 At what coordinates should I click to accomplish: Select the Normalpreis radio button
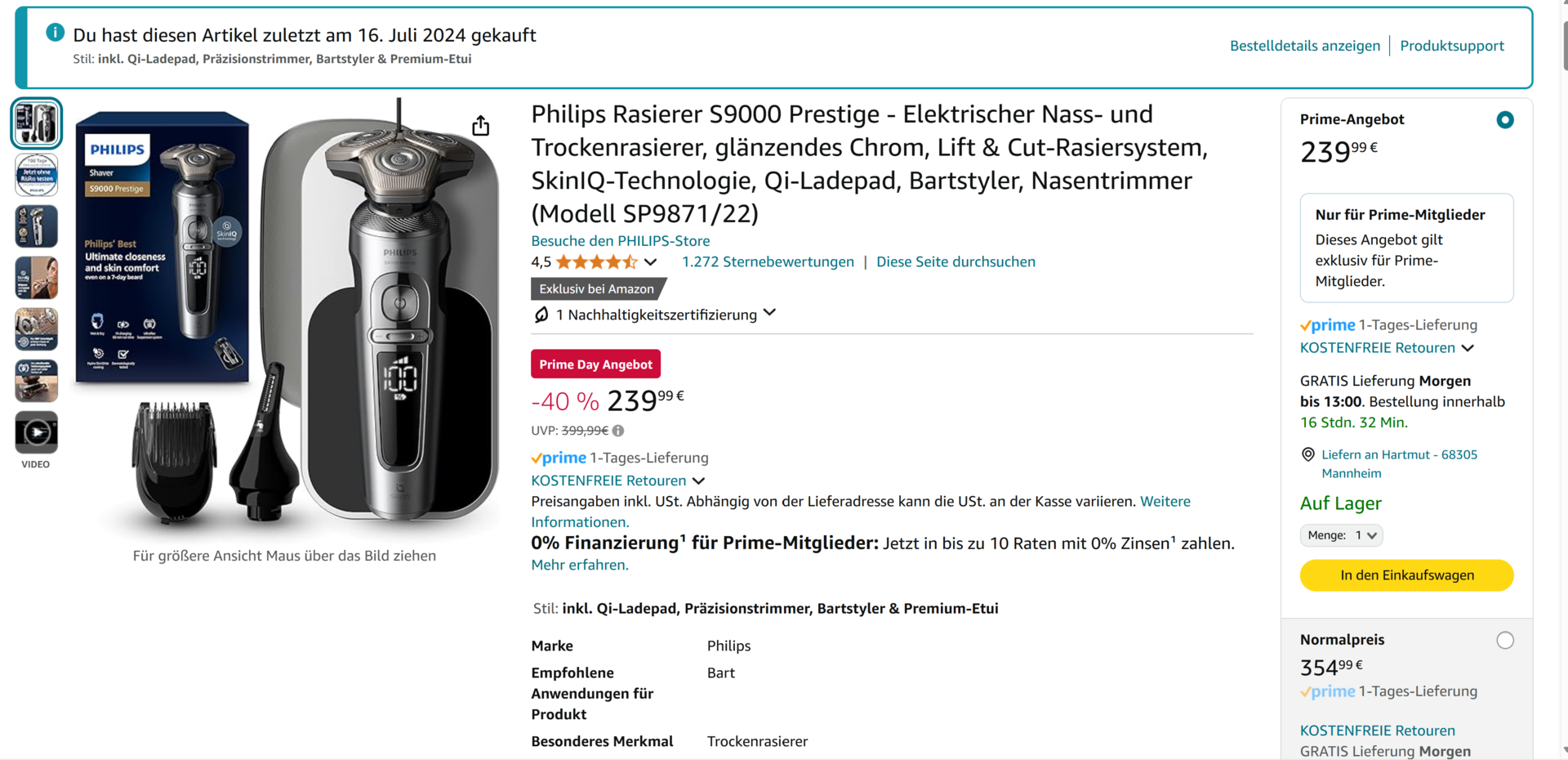point(1504,641)
